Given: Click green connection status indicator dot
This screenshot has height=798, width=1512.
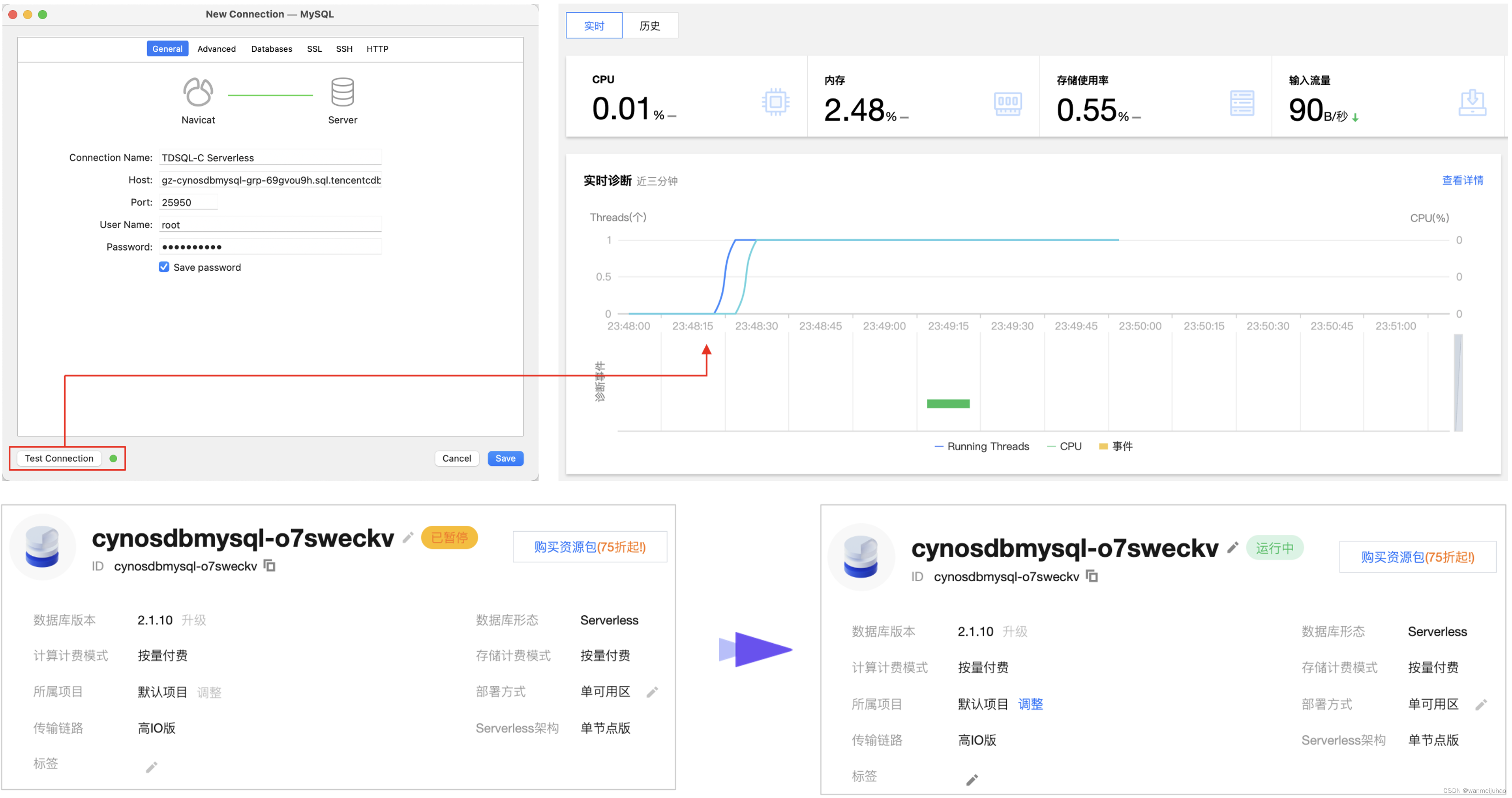Looking at the screenshot, I should point(113,458).
